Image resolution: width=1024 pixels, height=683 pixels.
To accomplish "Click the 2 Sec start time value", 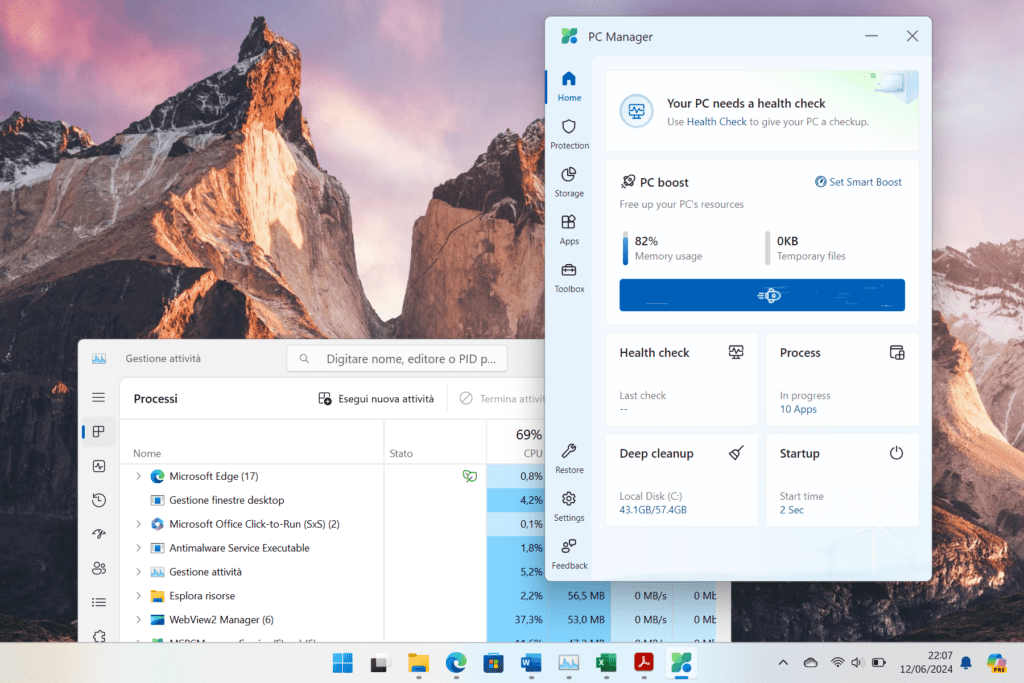I will pyautogui.click(x=792, y=510).
